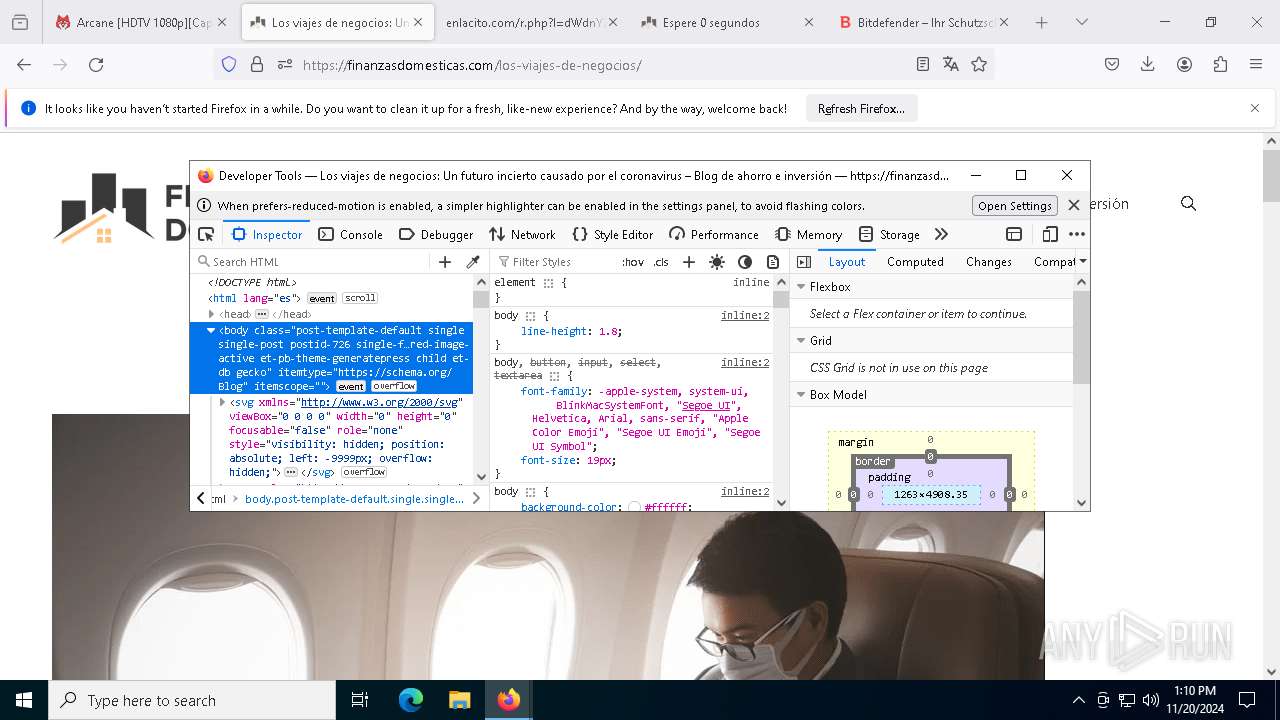Open Firefox application hamburger menu
The height and width of the screenshot is (720, 1280).
click(x=1256, y=64)
